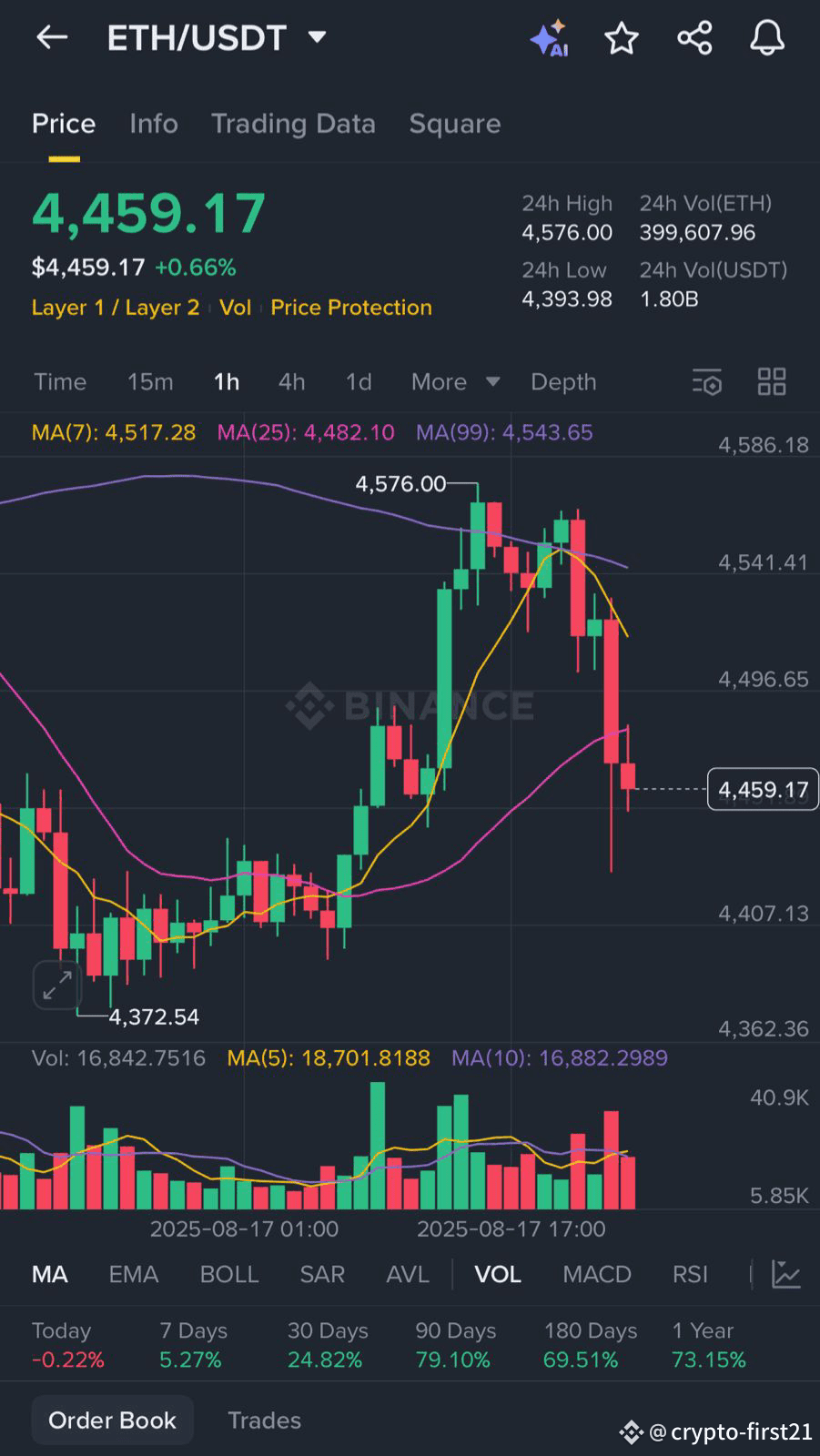Open price alerts bell icon
This screenshot has height=1456, width=820.
[767, 38]
